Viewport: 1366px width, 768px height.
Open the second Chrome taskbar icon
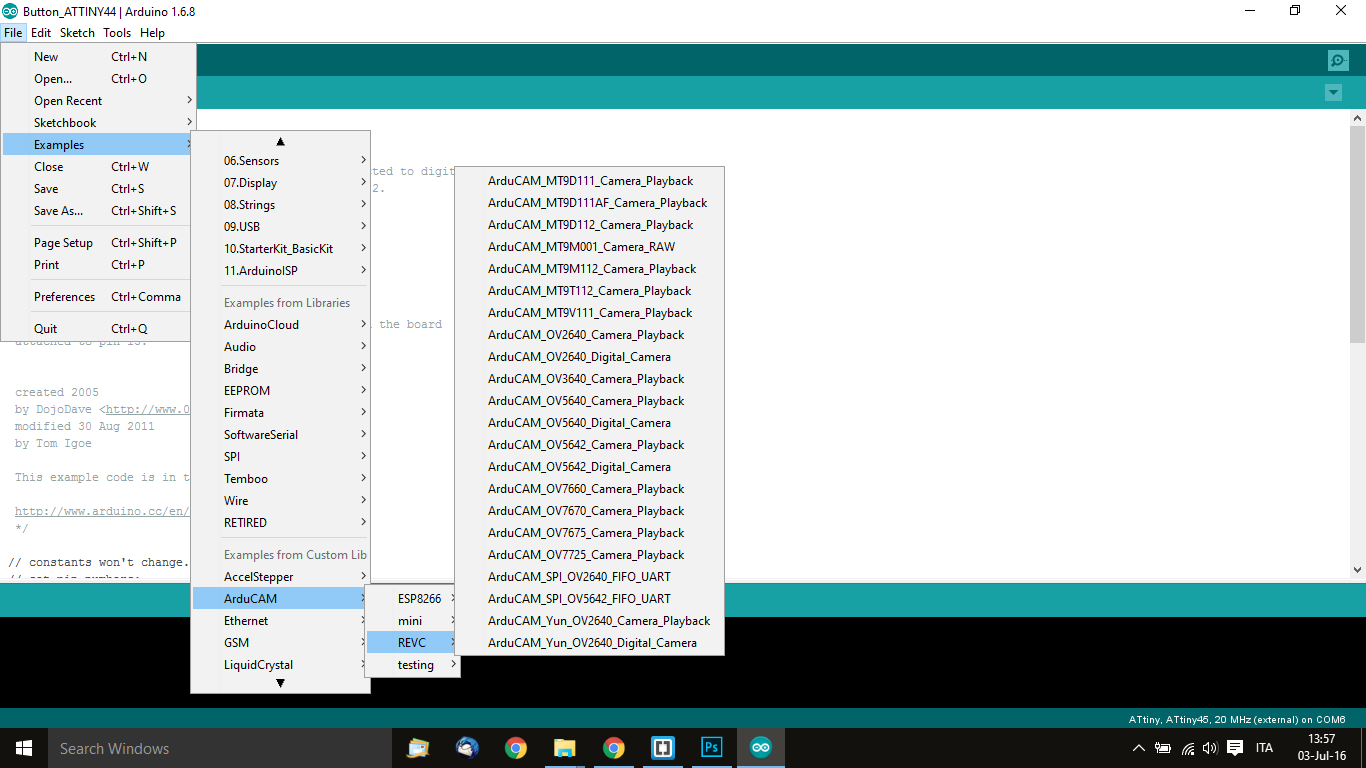click(x=614, y=748)
